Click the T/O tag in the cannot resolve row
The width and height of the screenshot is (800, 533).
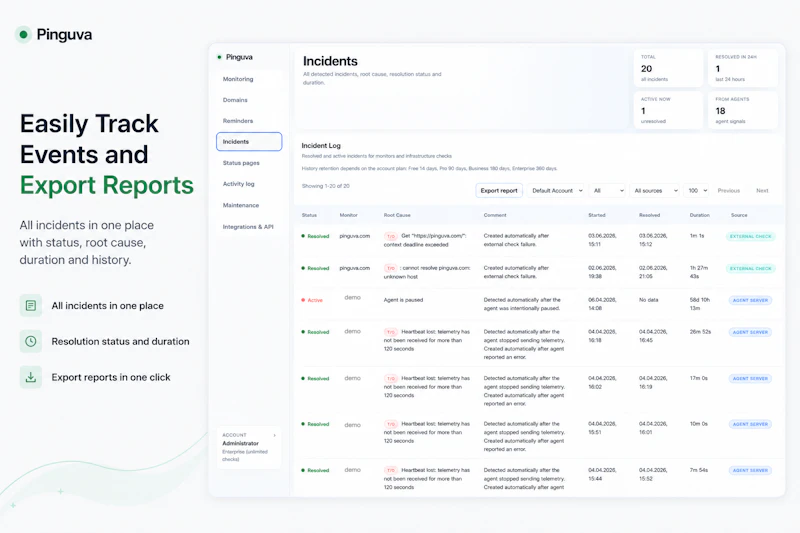(x=391, y=268)
